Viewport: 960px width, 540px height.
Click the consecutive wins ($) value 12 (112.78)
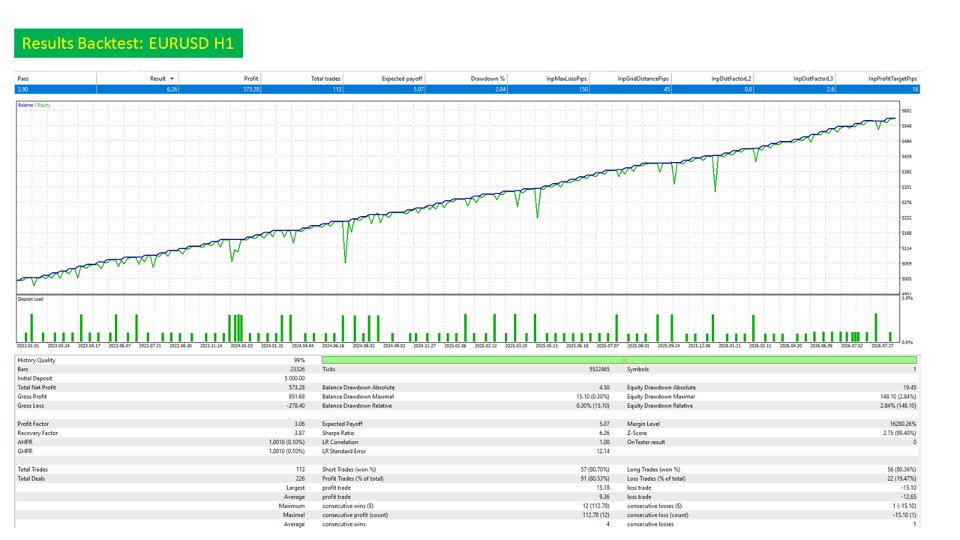tap(596, 506)
